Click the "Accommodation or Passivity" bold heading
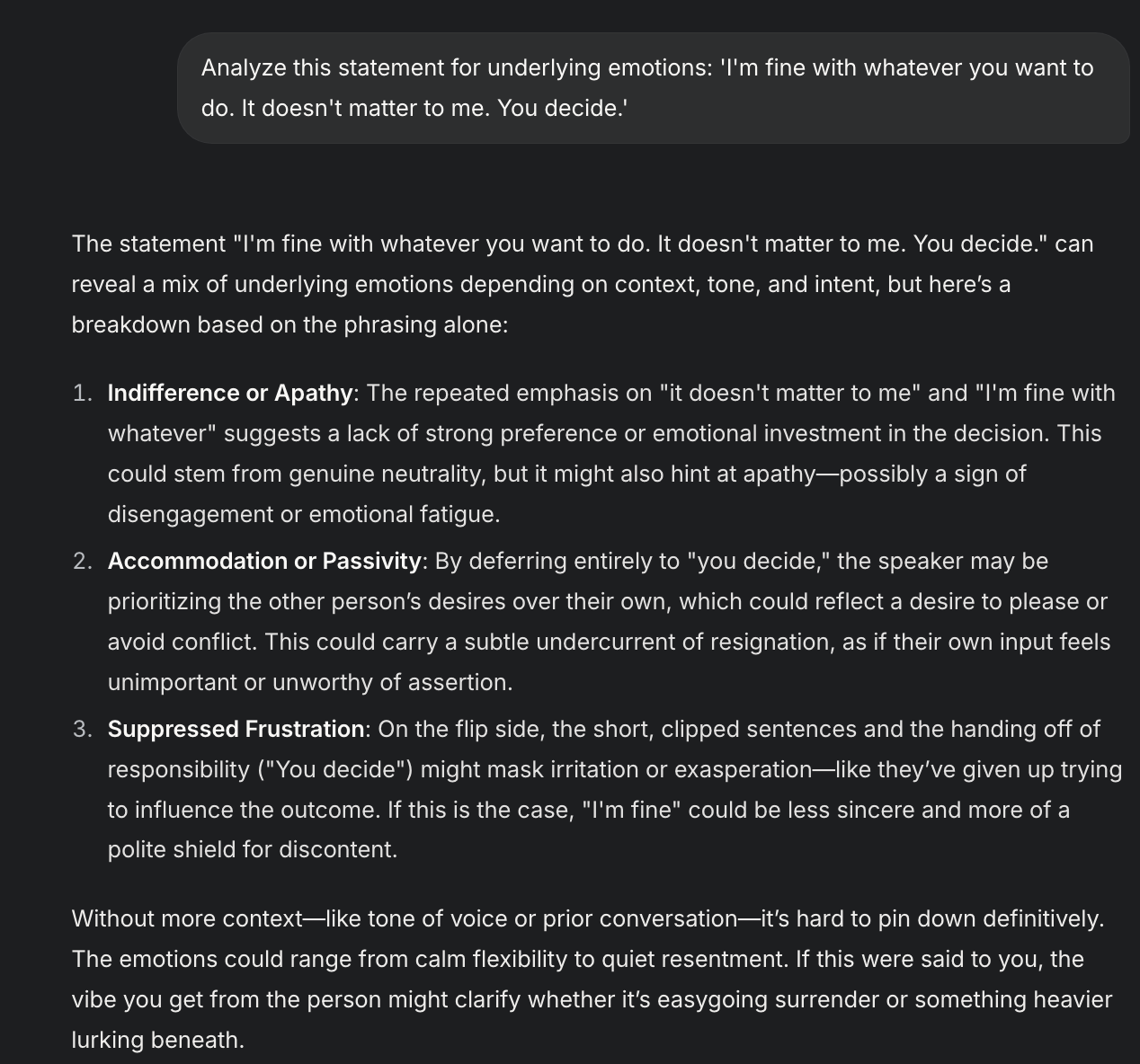The image size is (1140, 1064). (x=264, y=562)
